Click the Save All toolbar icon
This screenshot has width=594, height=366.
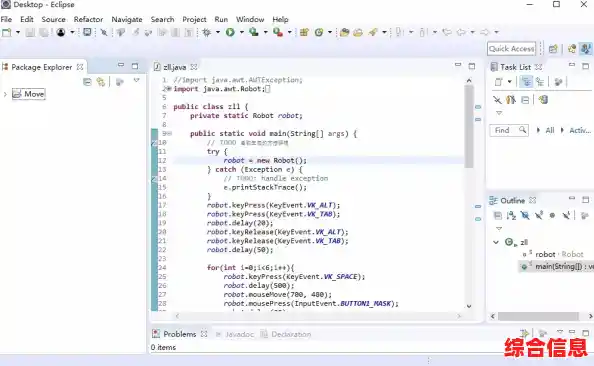44,32
